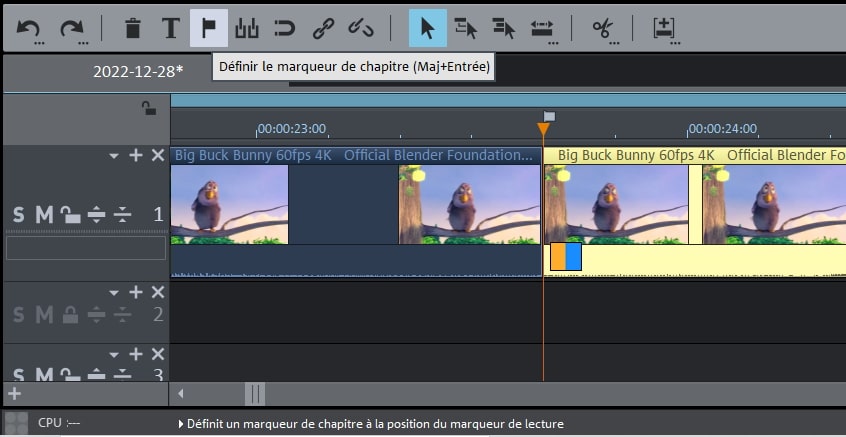Click the scroll-left arrow of timeline scrollbar
Image resolution: width=846 pixels, height=437 pixels.
181,394
